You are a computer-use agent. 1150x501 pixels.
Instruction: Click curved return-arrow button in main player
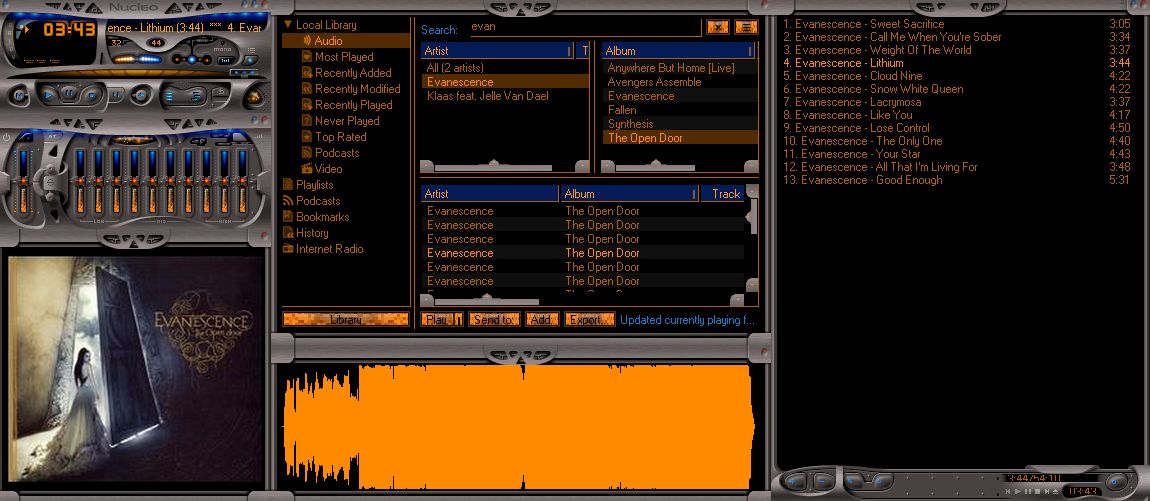tap(219, 91)
